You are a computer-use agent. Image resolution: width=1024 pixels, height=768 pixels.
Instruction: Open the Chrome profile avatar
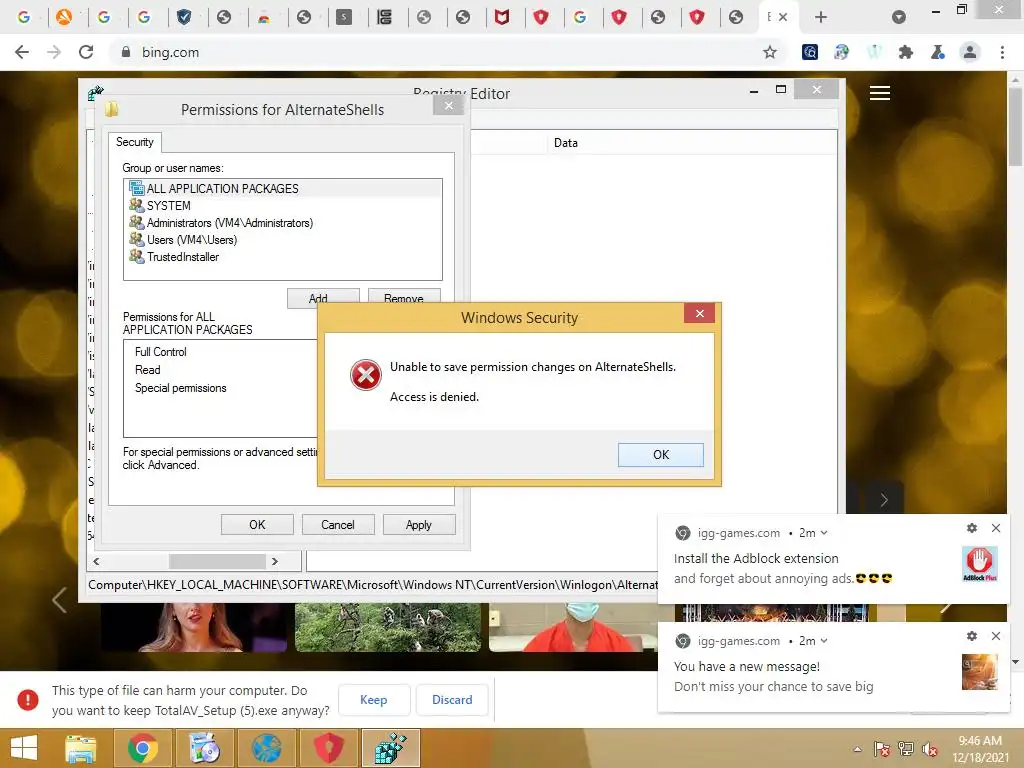pyautogui.click(x=970, y=52)
